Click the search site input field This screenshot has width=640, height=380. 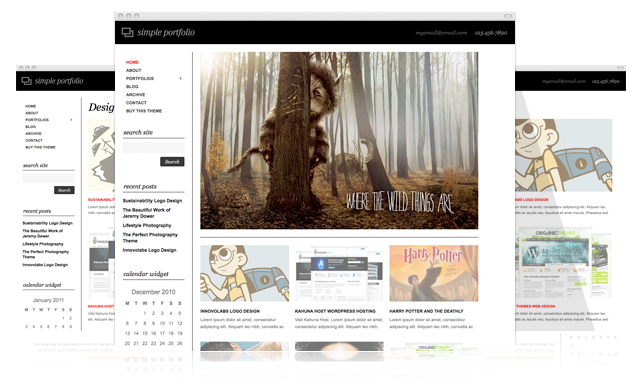click(x=153, y=147)
